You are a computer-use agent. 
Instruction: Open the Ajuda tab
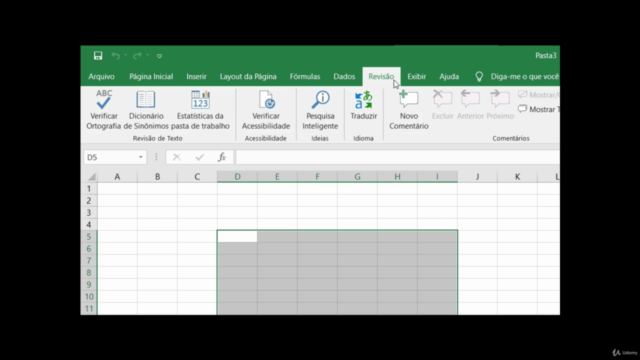click(449, 76)
